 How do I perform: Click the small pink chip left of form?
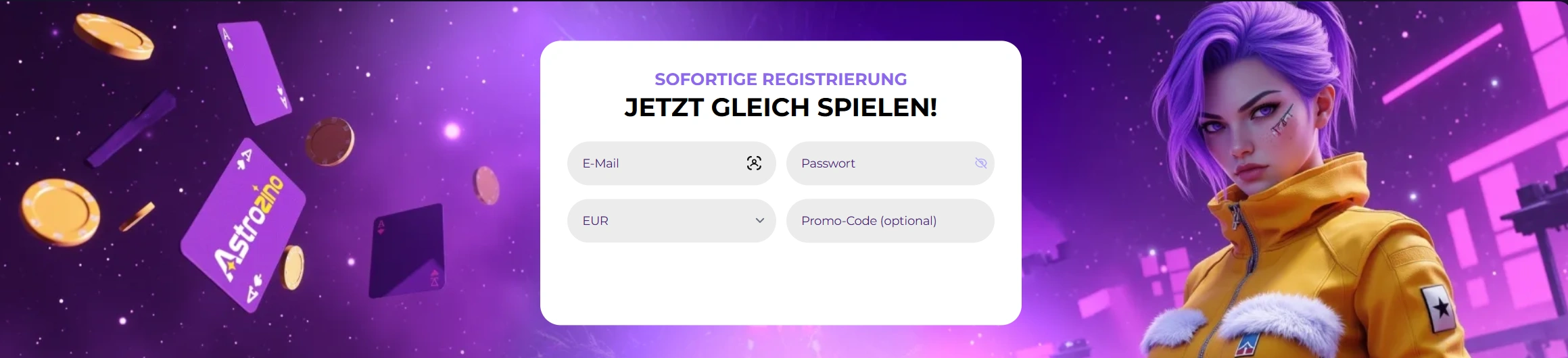click(x=485, y=185)
